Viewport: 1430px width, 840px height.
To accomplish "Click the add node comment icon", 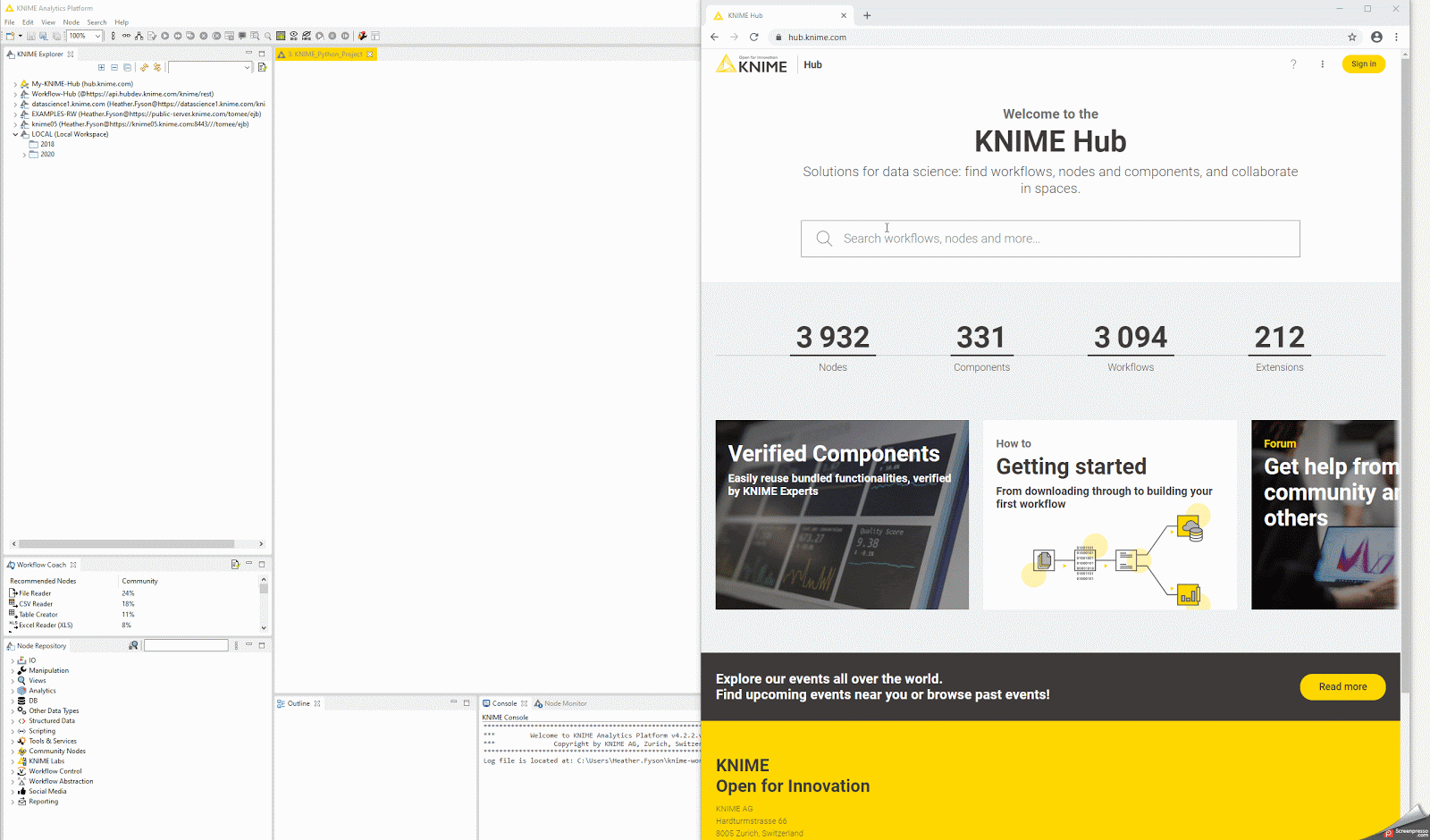I will 242,36.
